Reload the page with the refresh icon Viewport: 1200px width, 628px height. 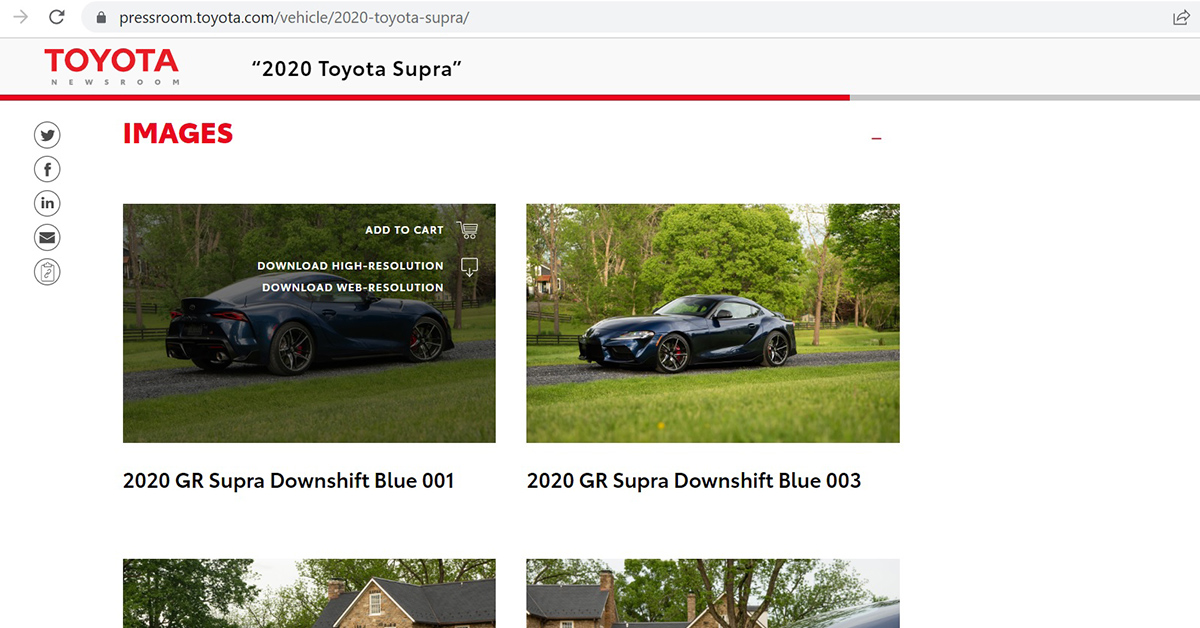point(57,17)
